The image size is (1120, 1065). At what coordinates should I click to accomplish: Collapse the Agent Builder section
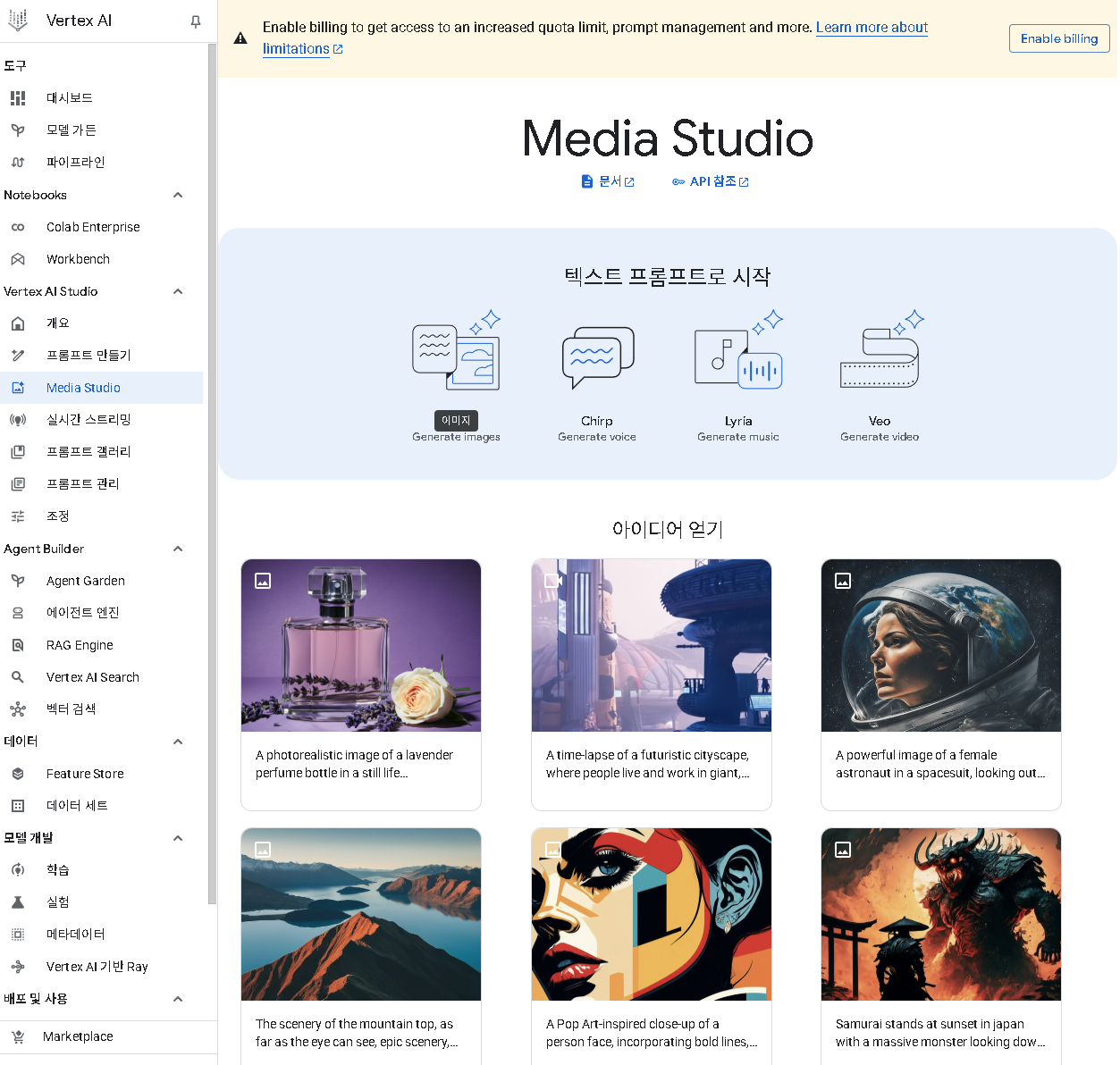[178, 549]
